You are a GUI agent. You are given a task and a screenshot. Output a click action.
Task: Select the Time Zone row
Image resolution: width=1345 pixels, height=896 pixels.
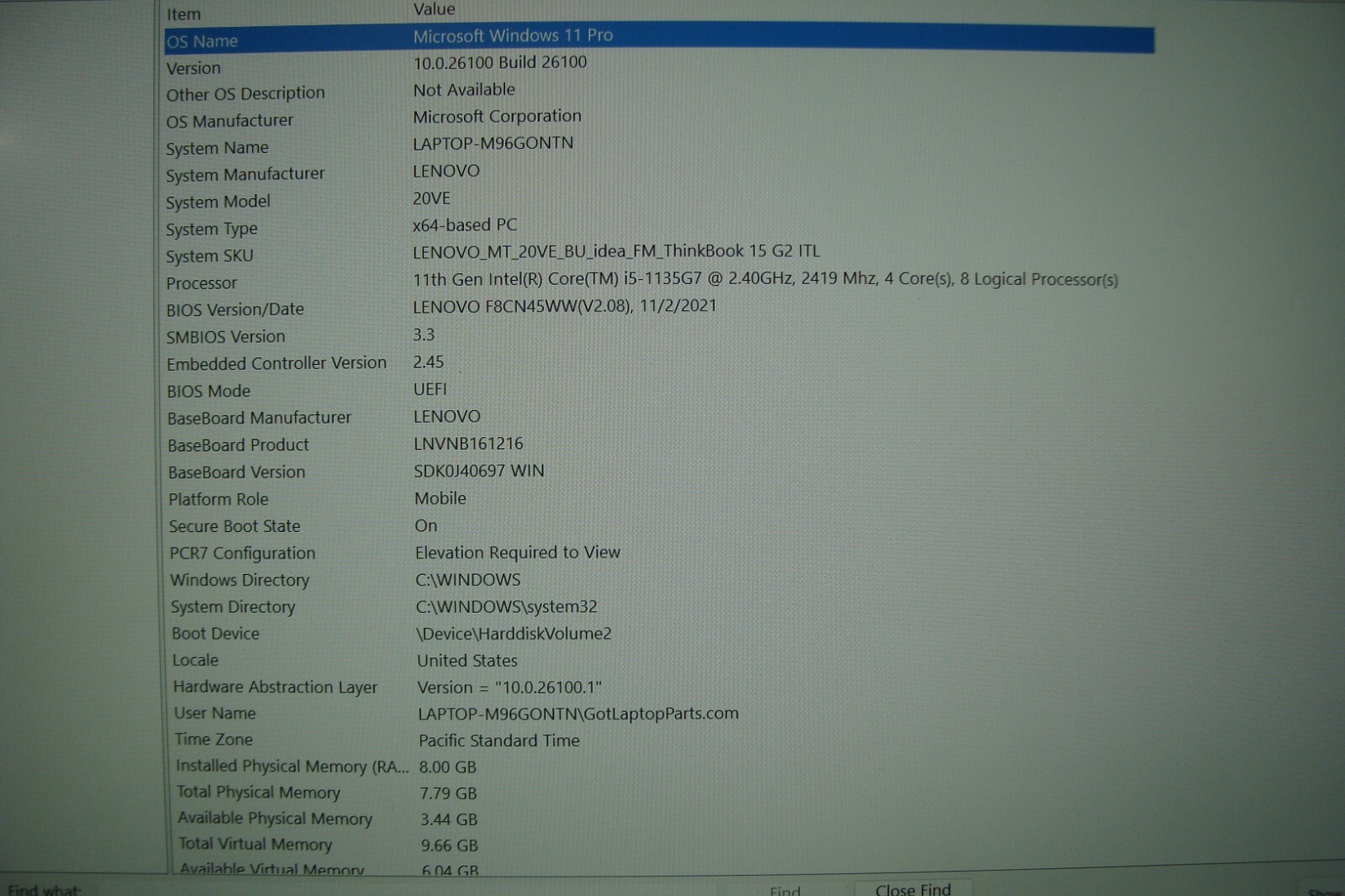coord(214,740)
